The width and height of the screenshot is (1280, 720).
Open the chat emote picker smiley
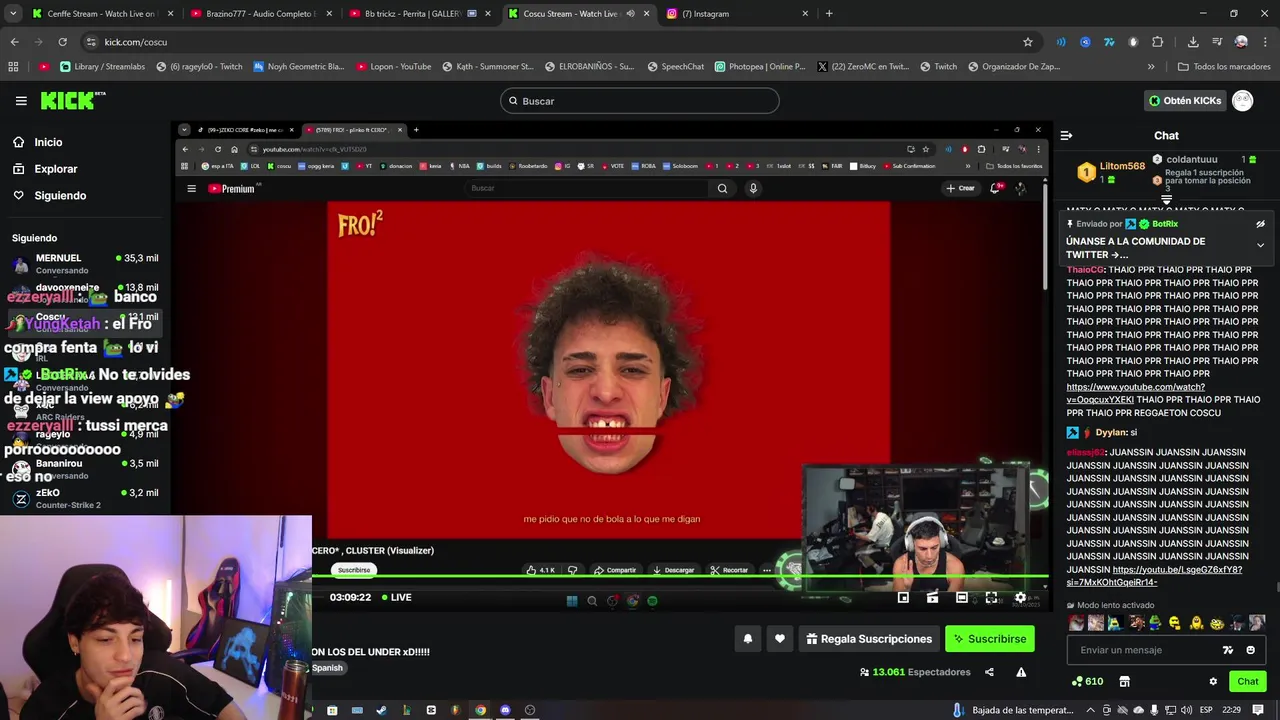1250,650
